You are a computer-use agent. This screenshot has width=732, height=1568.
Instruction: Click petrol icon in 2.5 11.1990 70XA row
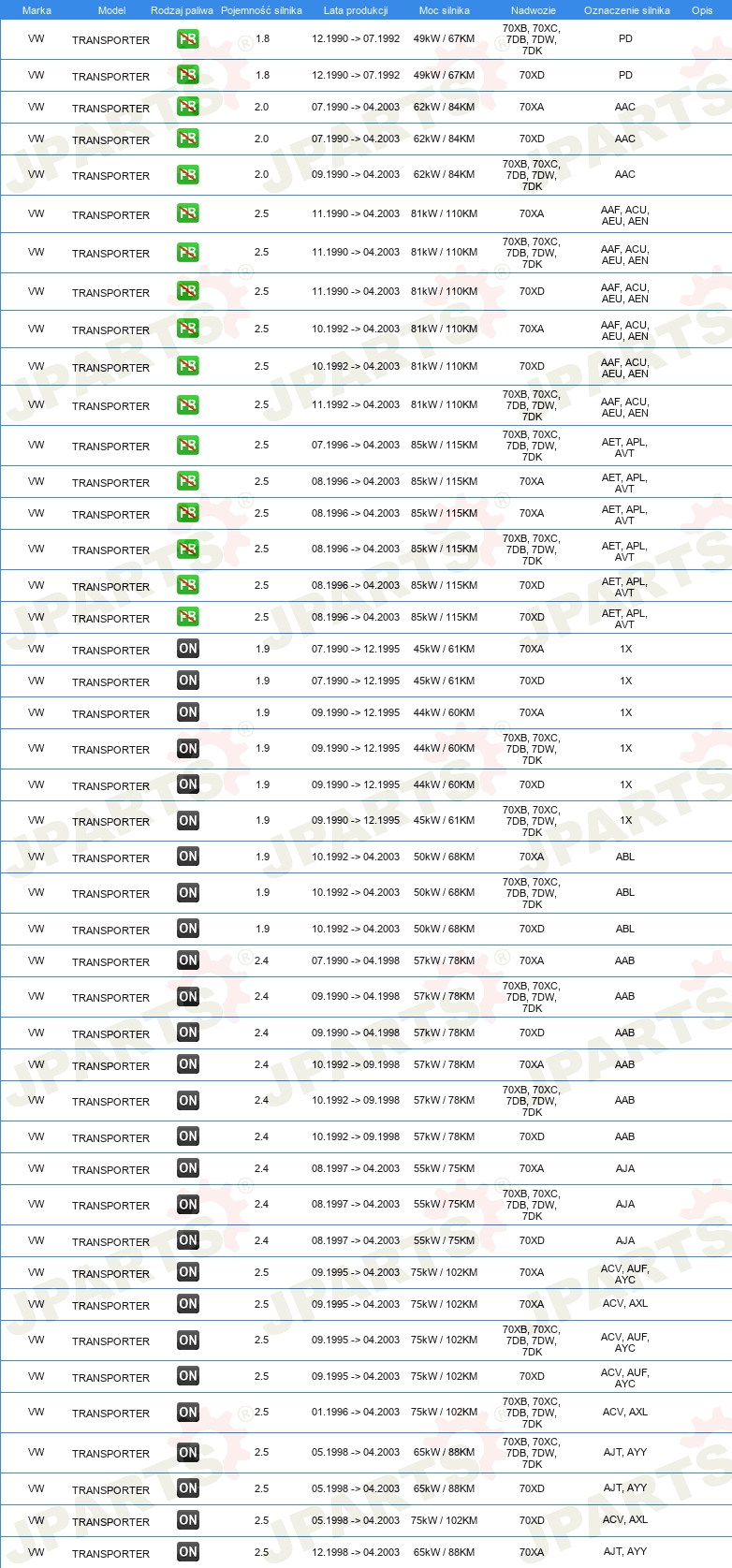point(188,214)
